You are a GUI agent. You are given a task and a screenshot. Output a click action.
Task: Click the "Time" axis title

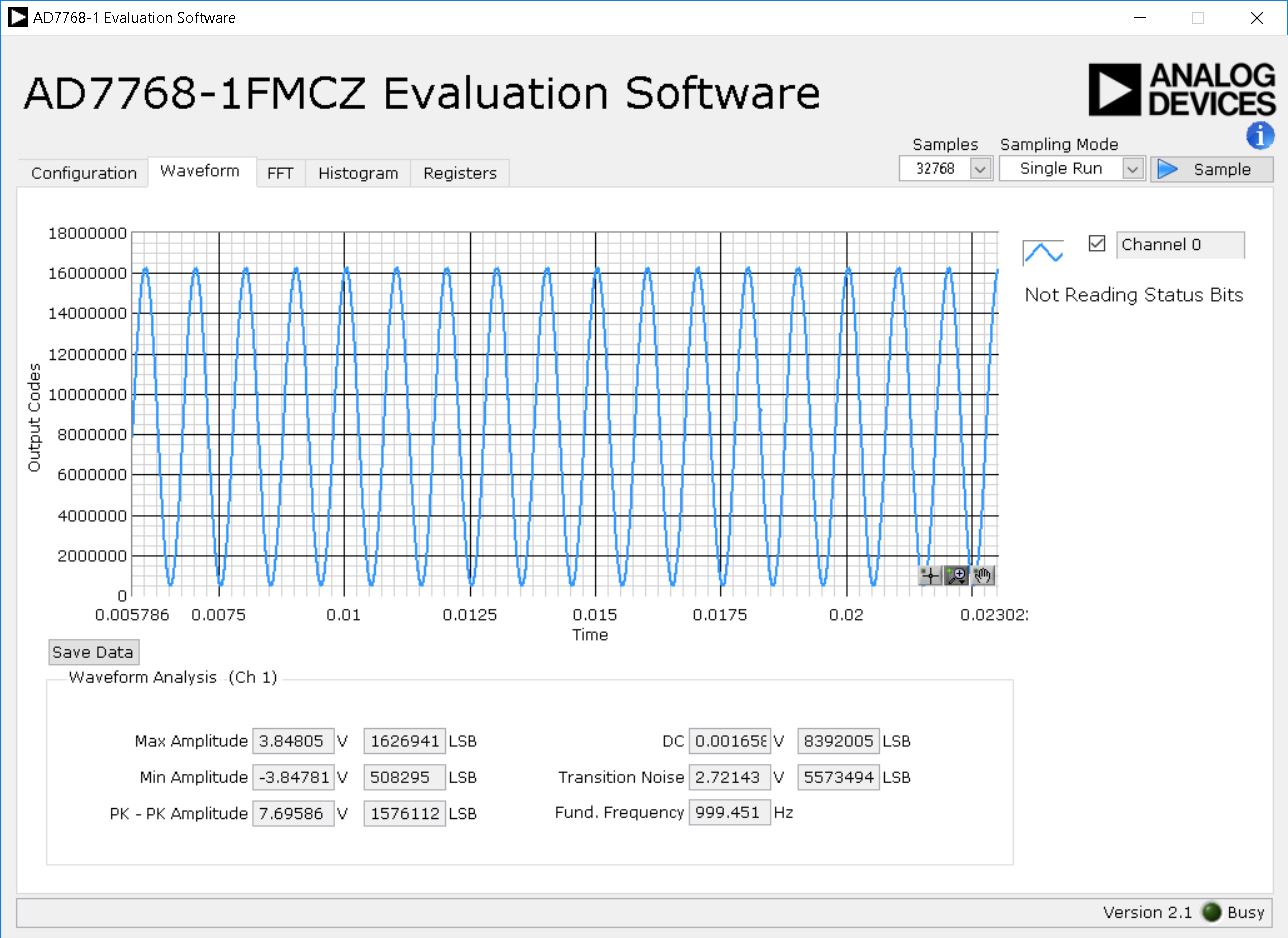point(590,635)
